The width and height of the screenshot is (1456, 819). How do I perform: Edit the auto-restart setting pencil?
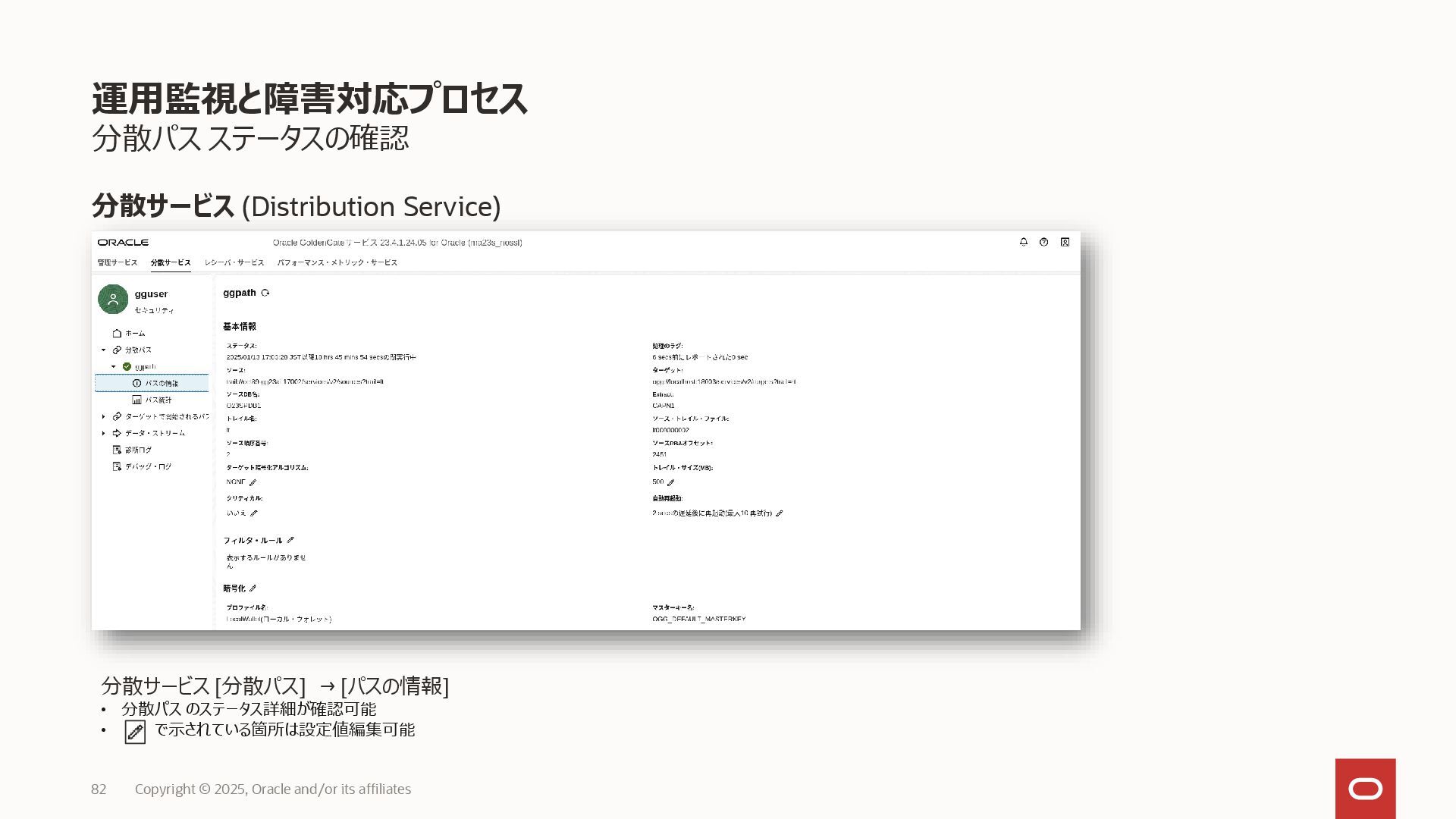tap(779, 513)
